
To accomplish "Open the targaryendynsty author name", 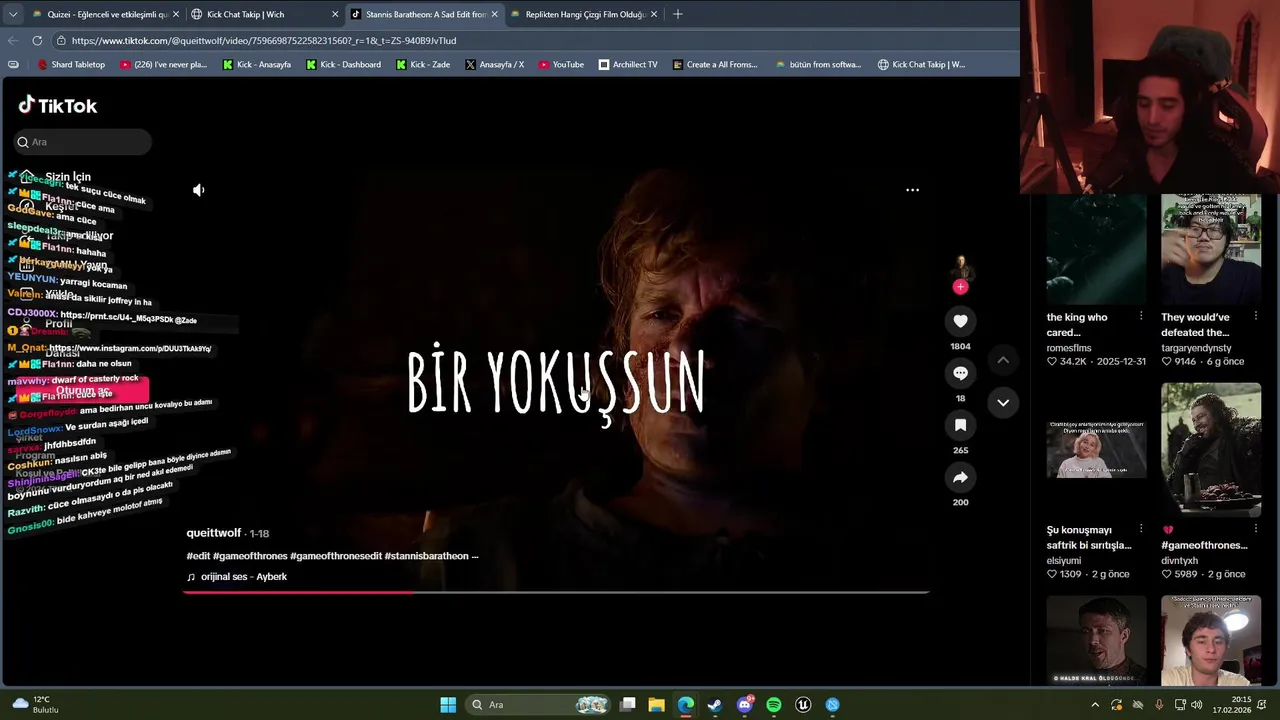I will click(x=1196, y=348).
